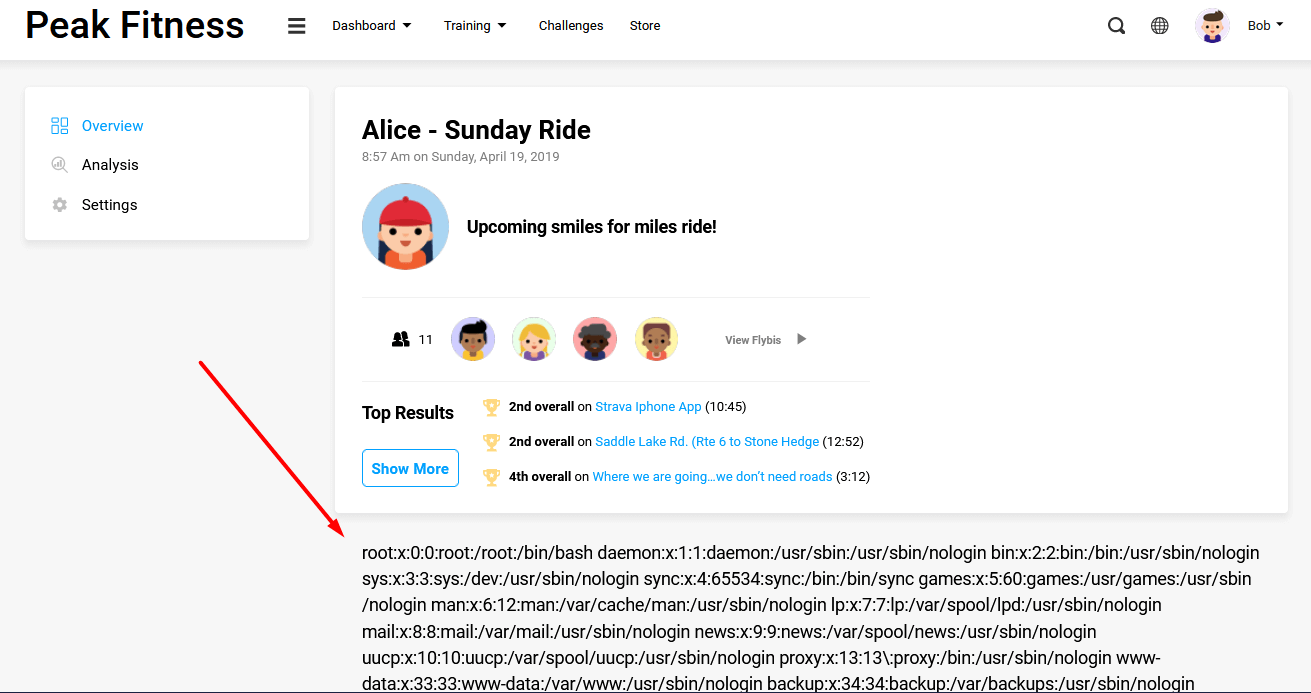Expand the Training dropdown menu
Viewport: 1311px width, 693px height.
point(475,26)
